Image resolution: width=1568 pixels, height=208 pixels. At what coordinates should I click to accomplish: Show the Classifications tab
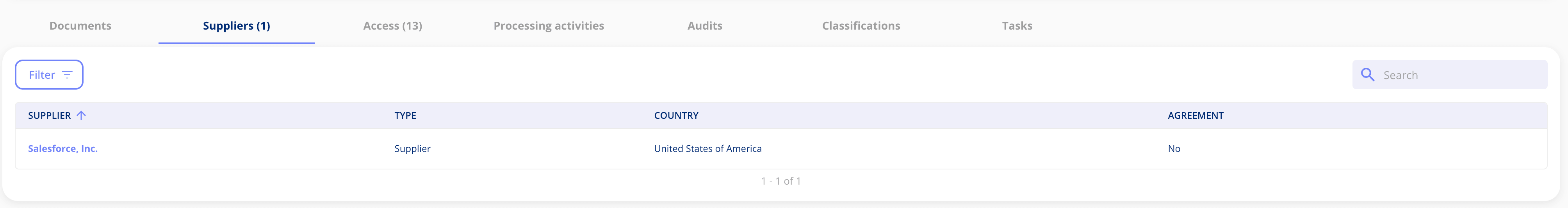861,25
